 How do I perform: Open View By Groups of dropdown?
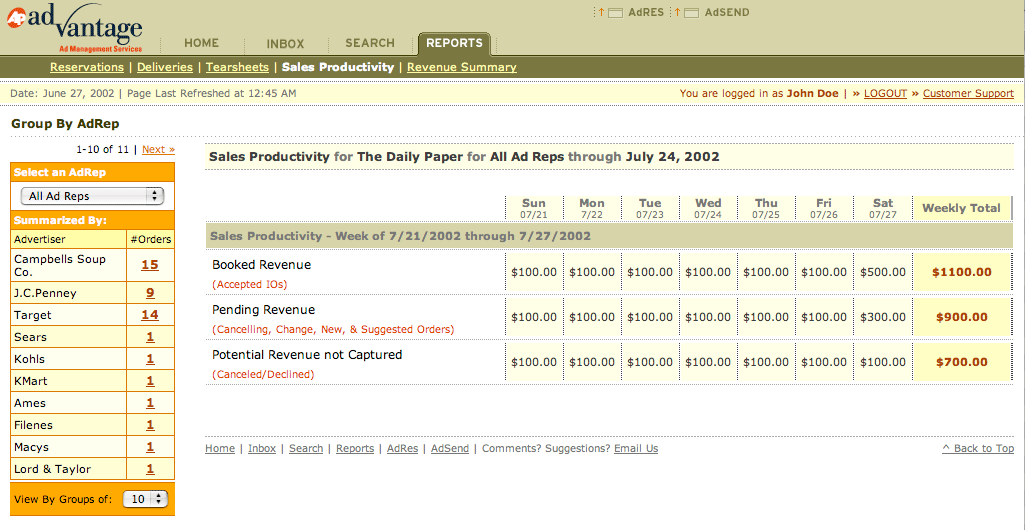tap(146, 499)
